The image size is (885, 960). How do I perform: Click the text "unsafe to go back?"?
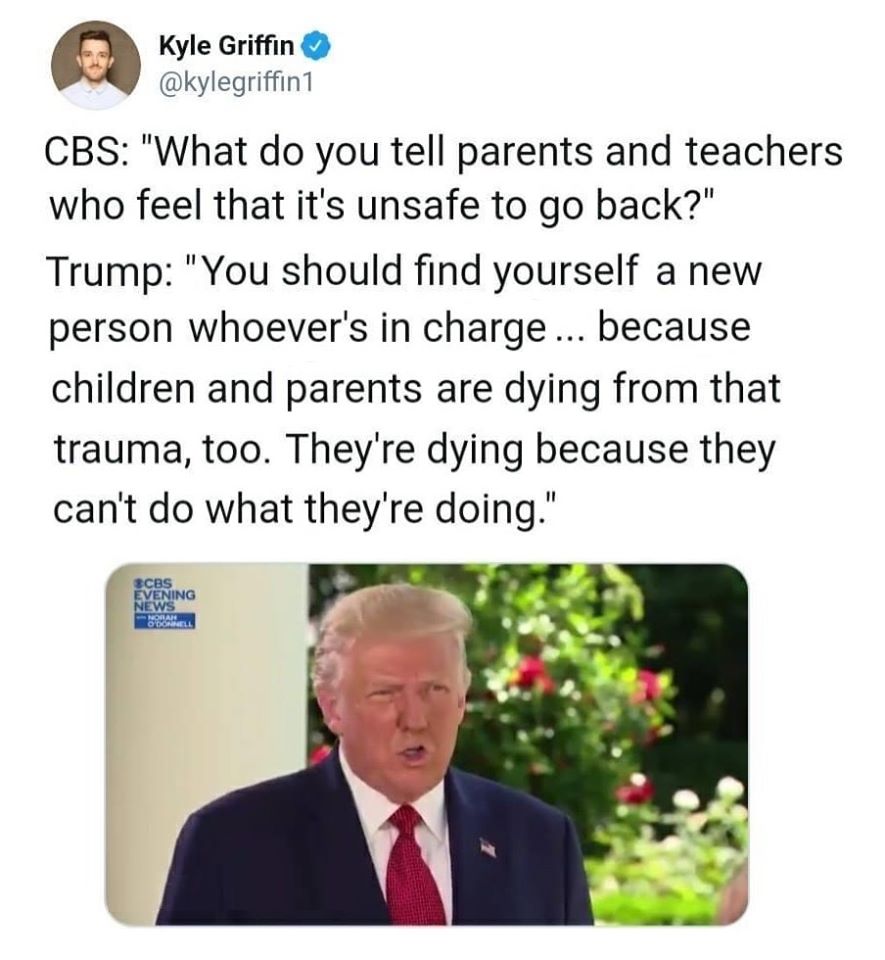(535, 205)
